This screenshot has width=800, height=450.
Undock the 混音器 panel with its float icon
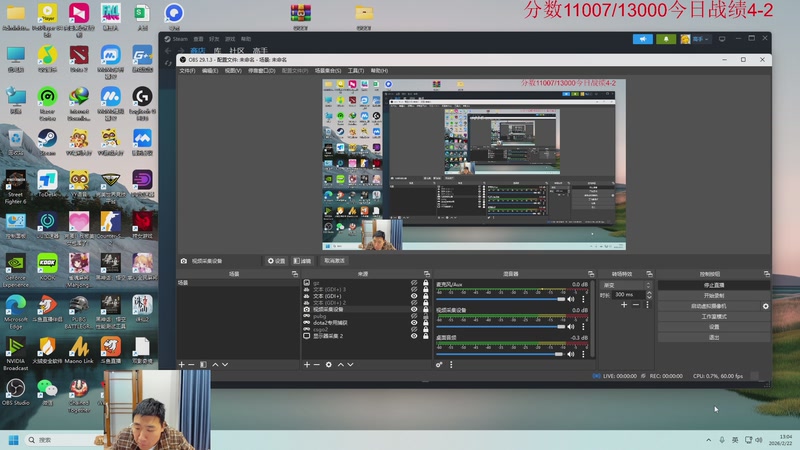[x=591, y=274]
